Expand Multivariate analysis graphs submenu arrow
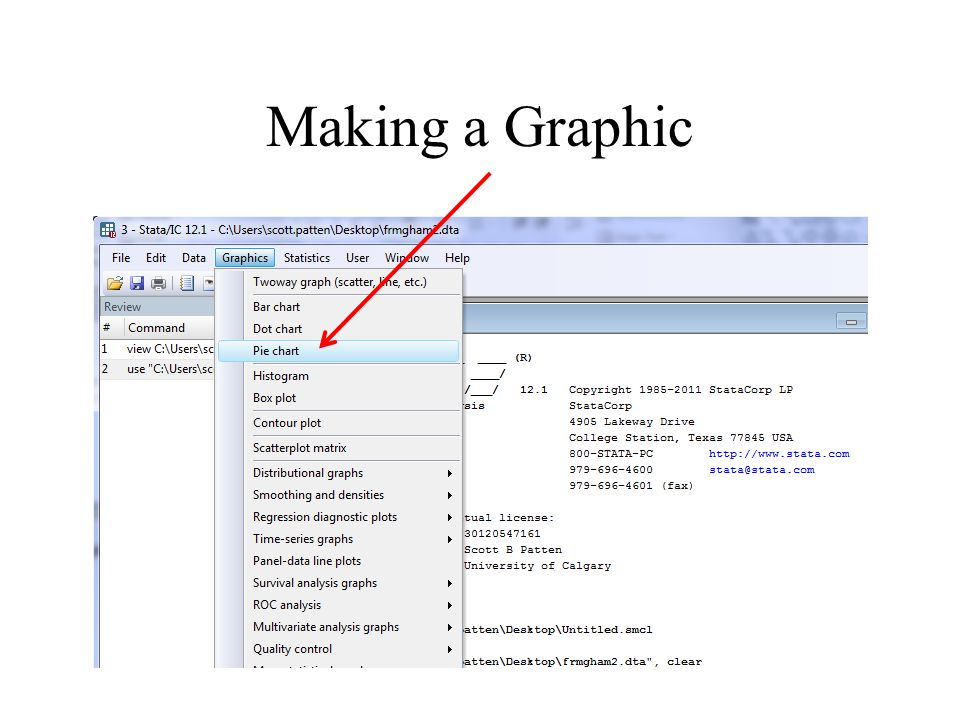960x720 pixels. click(x=449, y=628)
